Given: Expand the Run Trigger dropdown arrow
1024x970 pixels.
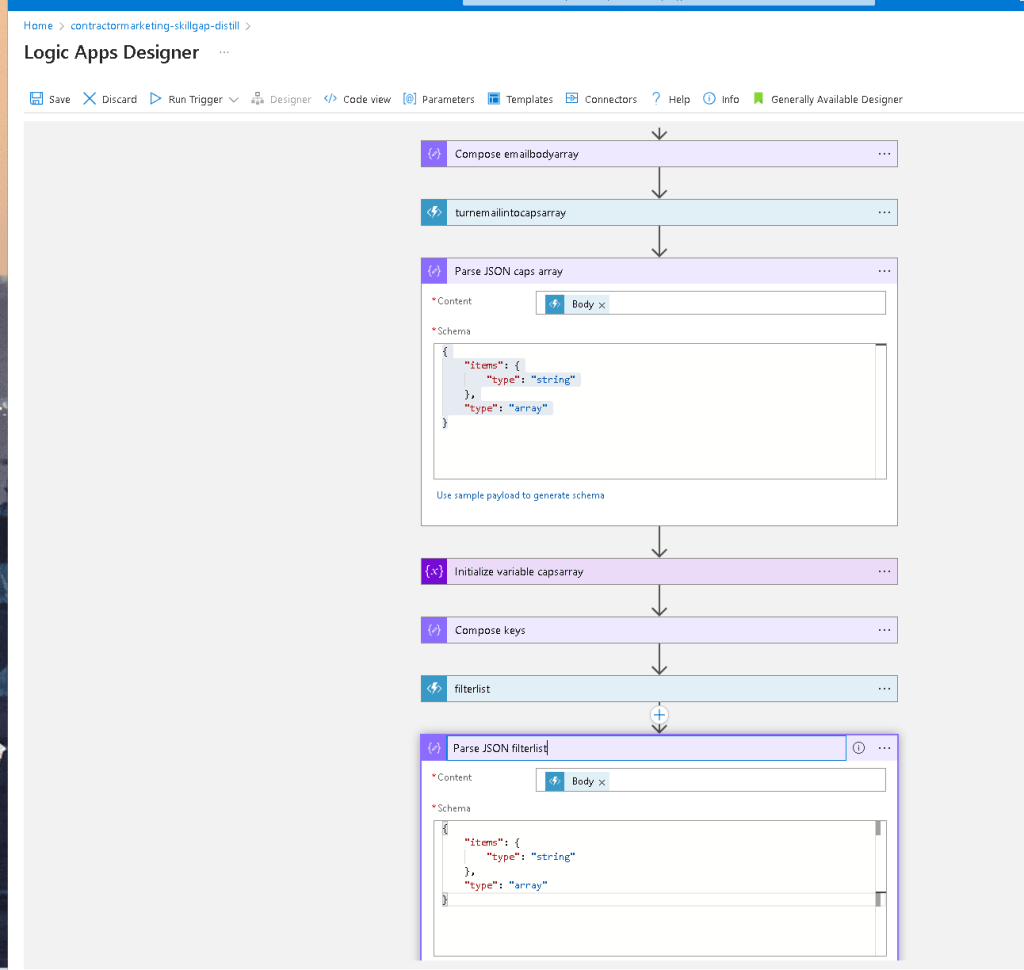Looking at the screenshot, I should (x=234, y=99).
